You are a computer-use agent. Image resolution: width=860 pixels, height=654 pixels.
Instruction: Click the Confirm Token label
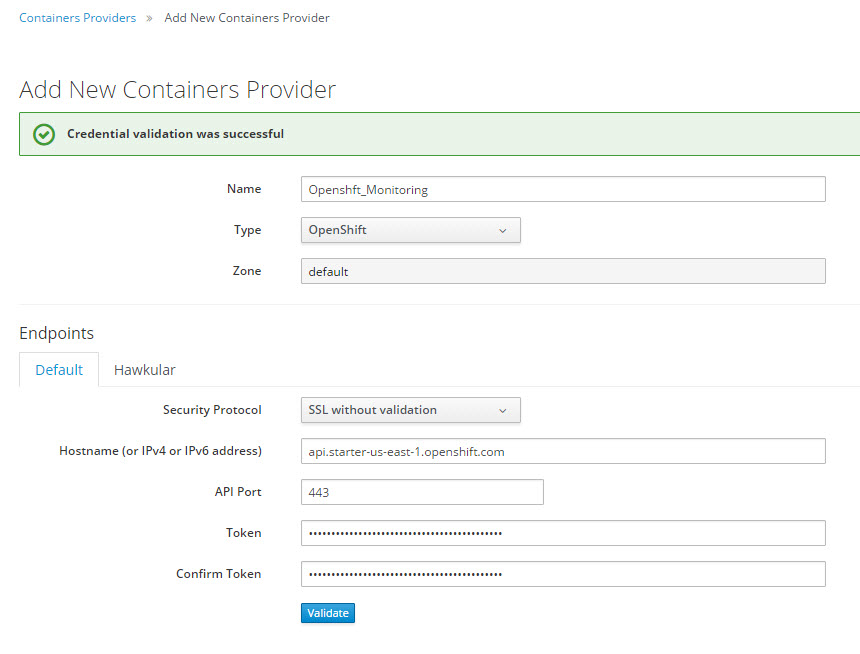218,574
